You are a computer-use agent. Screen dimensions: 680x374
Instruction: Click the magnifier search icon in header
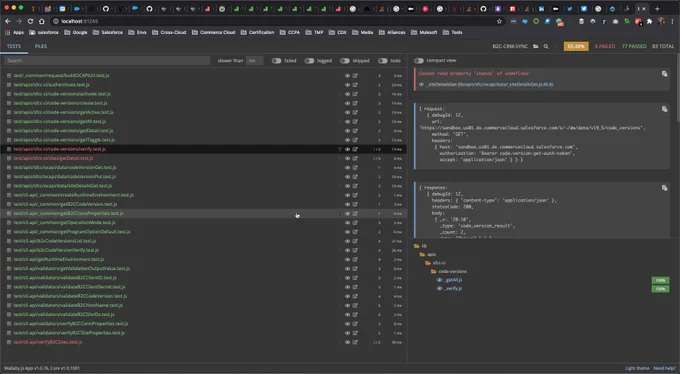[546, 46]
